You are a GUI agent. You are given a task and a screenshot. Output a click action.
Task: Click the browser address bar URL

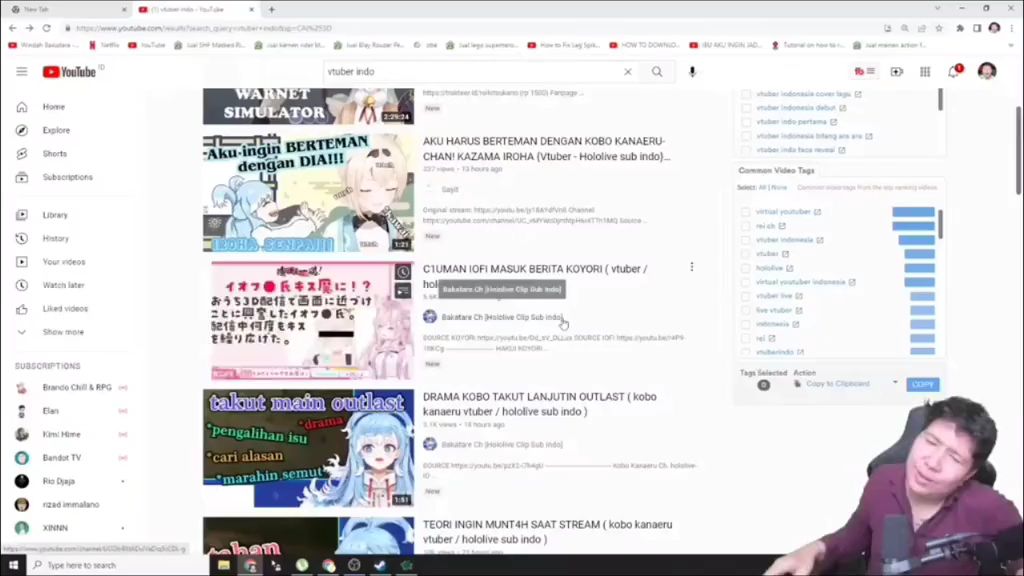pyautogui.click(x=204, y=28)
